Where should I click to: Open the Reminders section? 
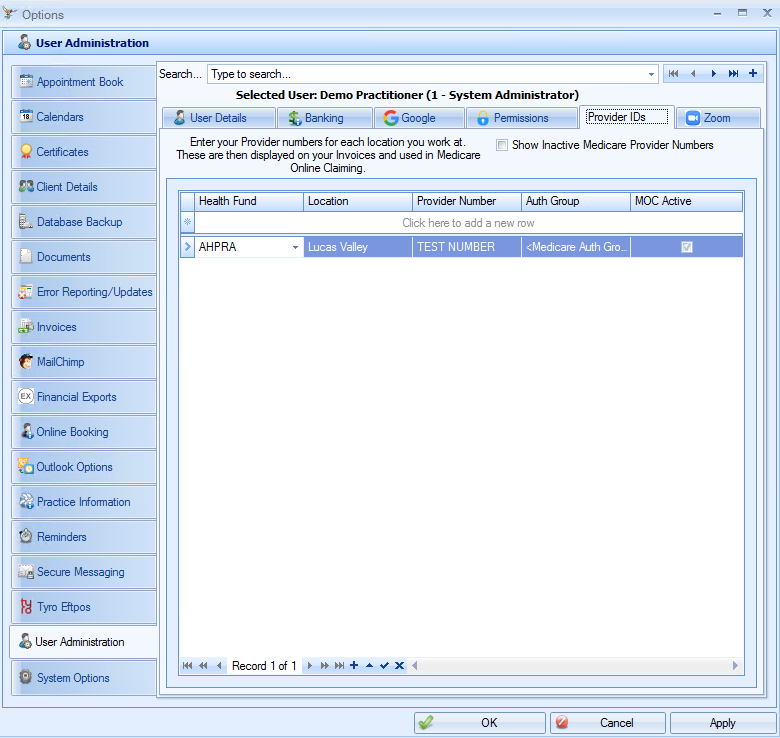point(84,537)
